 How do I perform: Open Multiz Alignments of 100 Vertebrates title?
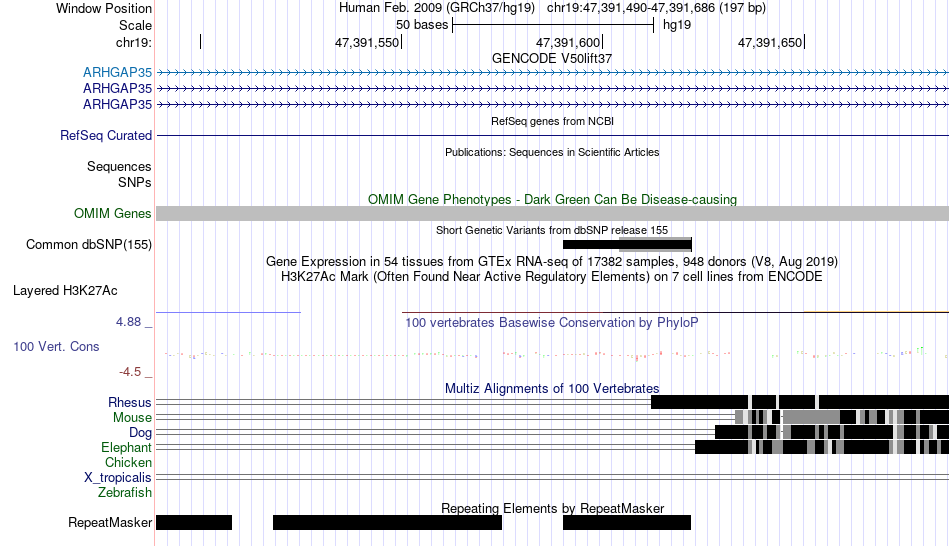point(552,388)
